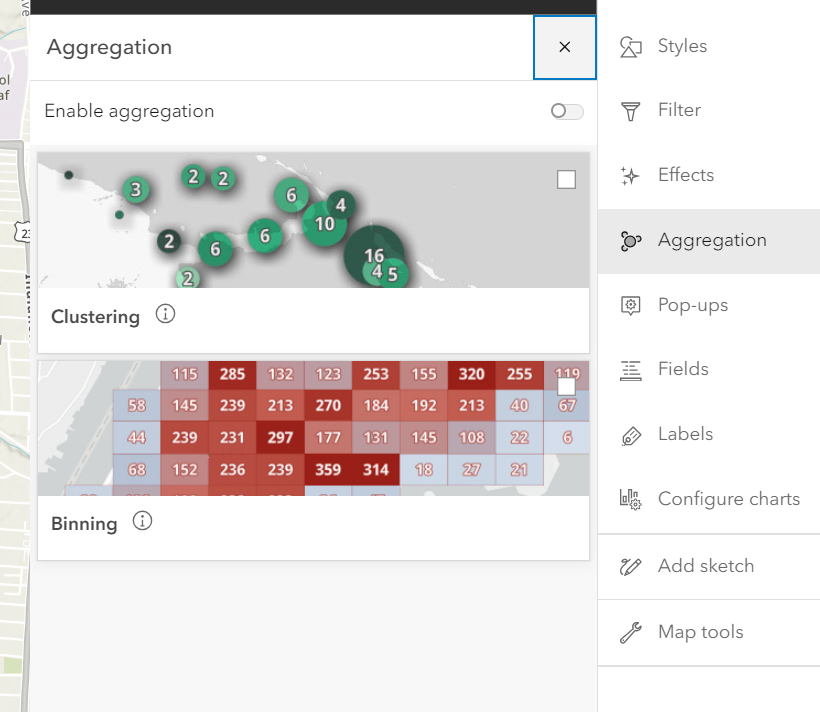Enable the aggregation toggle switch
This screenshot has height=712, width=820.
[565, 111]
